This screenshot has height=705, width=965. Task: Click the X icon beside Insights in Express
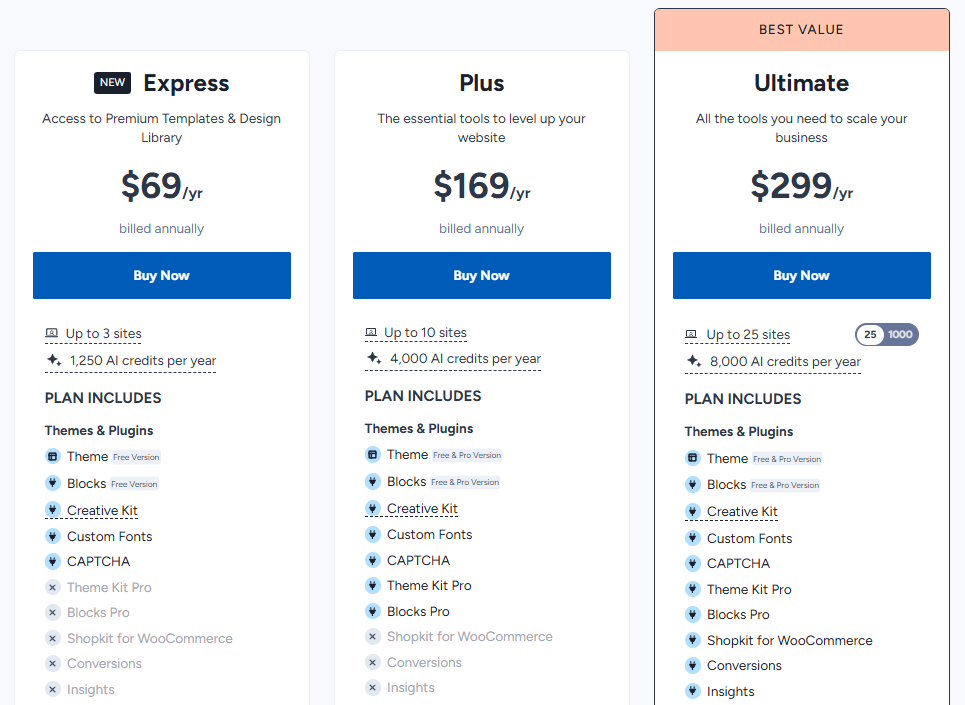(53, 689)
